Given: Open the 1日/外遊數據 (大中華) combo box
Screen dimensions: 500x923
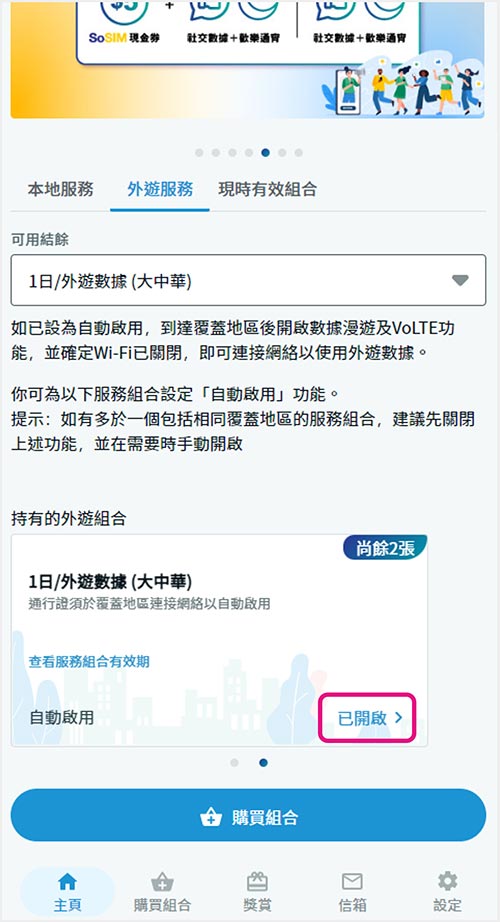Looking at the screenshot, I should [249, 280].
